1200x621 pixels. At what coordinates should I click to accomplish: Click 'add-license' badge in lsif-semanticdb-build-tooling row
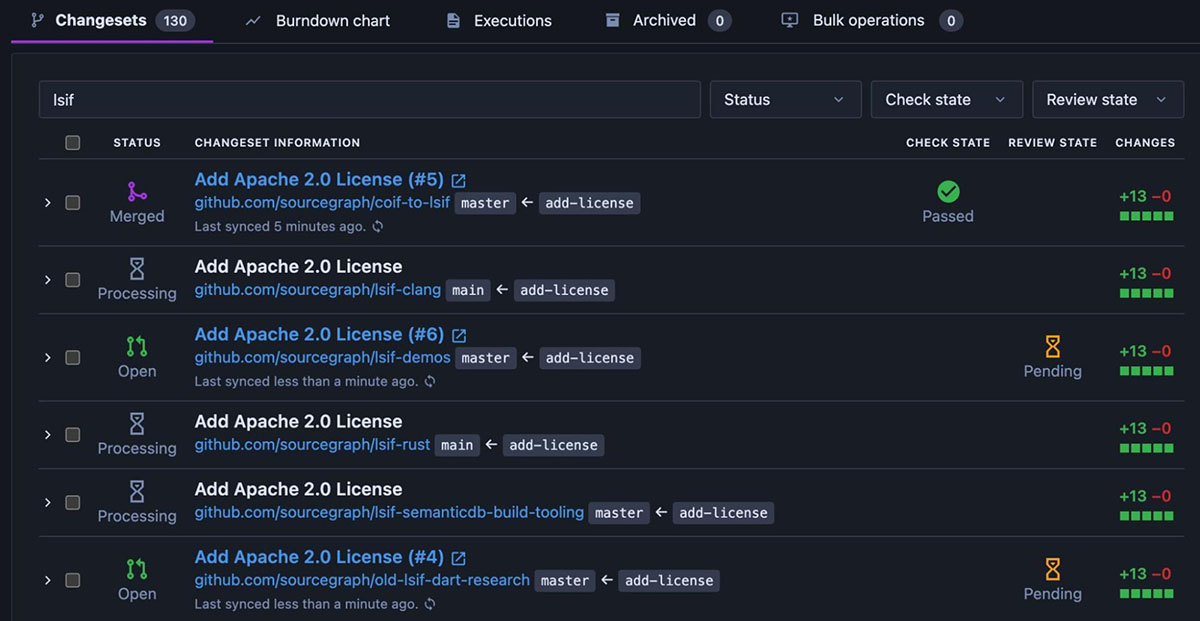coord(723,513)
